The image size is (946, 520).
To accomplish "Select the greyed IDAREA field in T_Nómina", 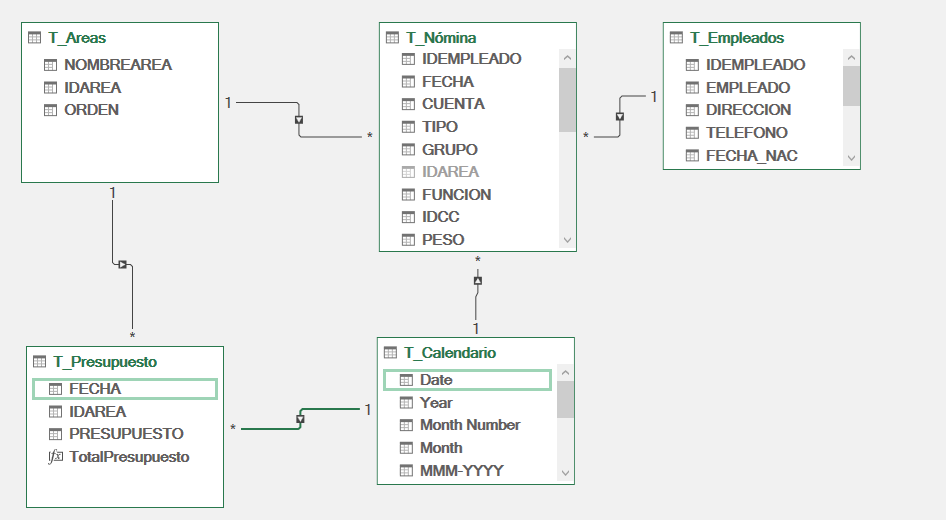I will point(450,172).
